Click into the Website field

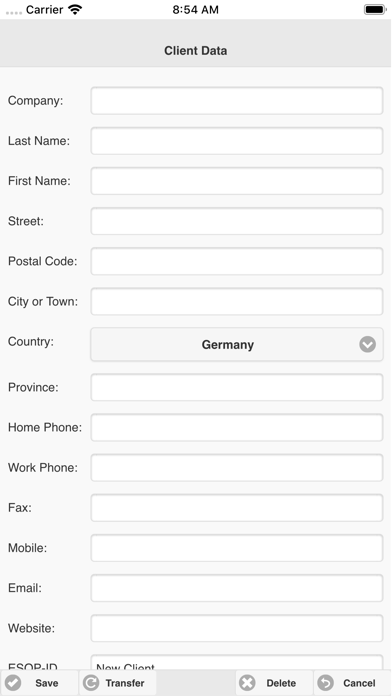(237, 628)
